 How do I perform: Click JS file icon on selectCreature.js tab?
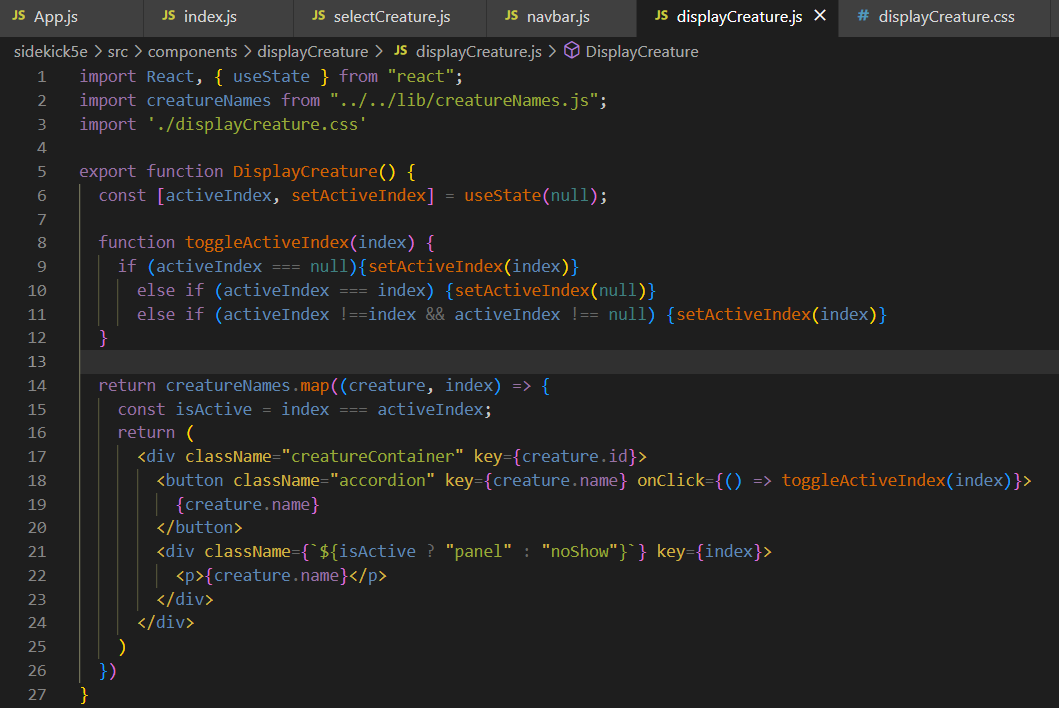click(319, 16)
